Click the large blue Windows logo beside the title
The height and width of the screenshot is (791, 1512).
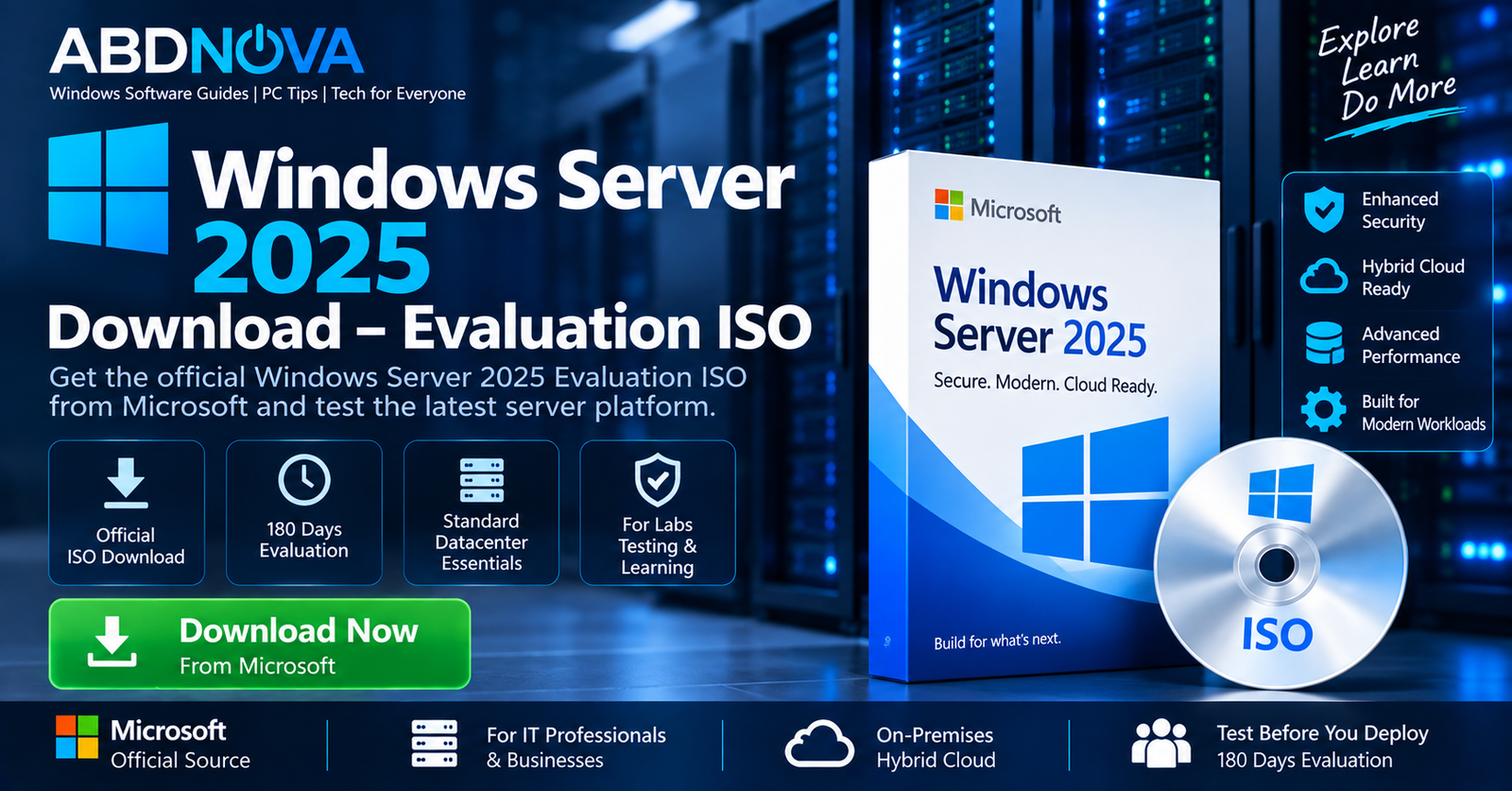click(x=109, y=190)
